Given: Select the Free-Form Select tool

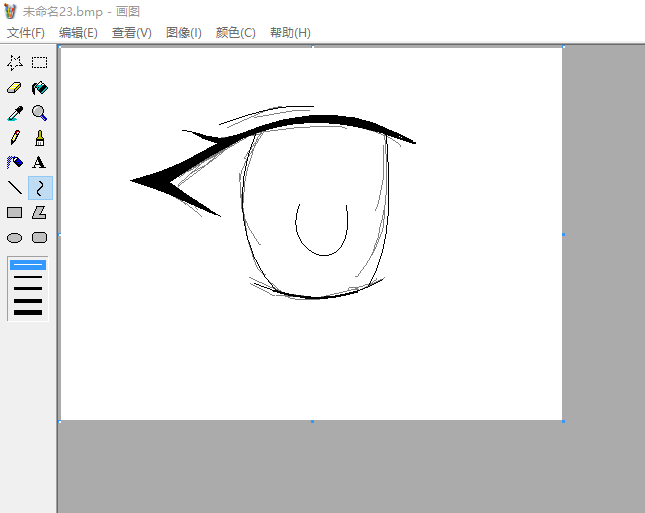Looking at the screenshot, I should coord(15,63).
